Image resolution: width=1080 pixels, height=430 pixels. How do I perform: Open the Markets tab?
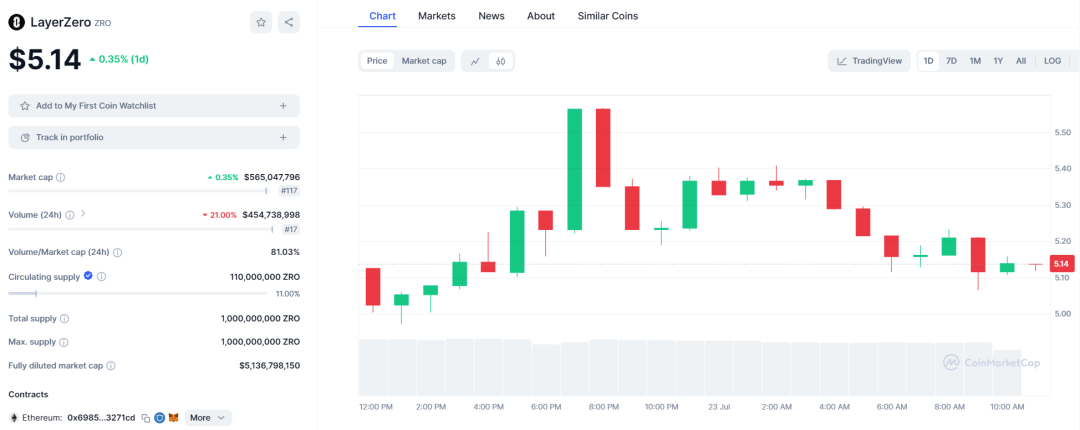click(x=437, y=16)
